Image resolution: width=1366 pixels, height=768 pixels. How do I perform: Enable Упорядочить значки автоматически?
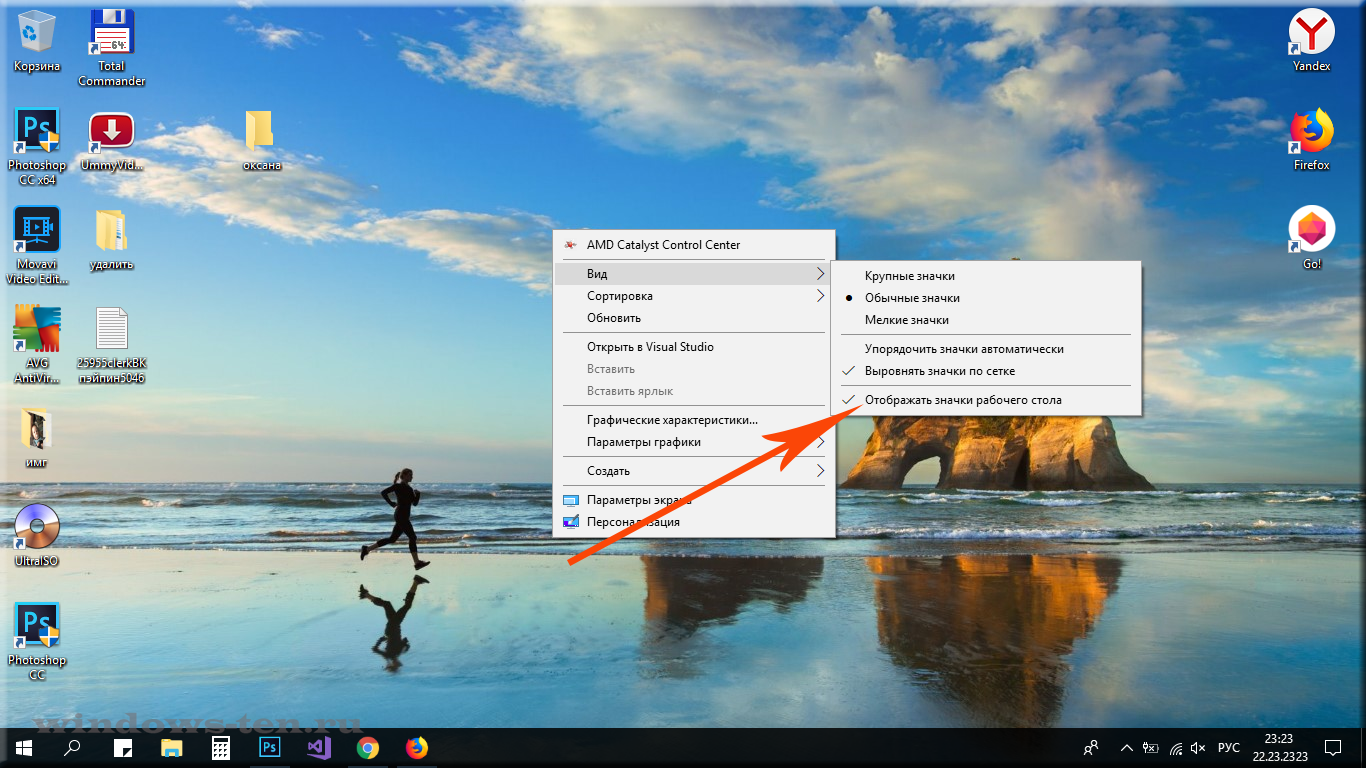(985, 349)
